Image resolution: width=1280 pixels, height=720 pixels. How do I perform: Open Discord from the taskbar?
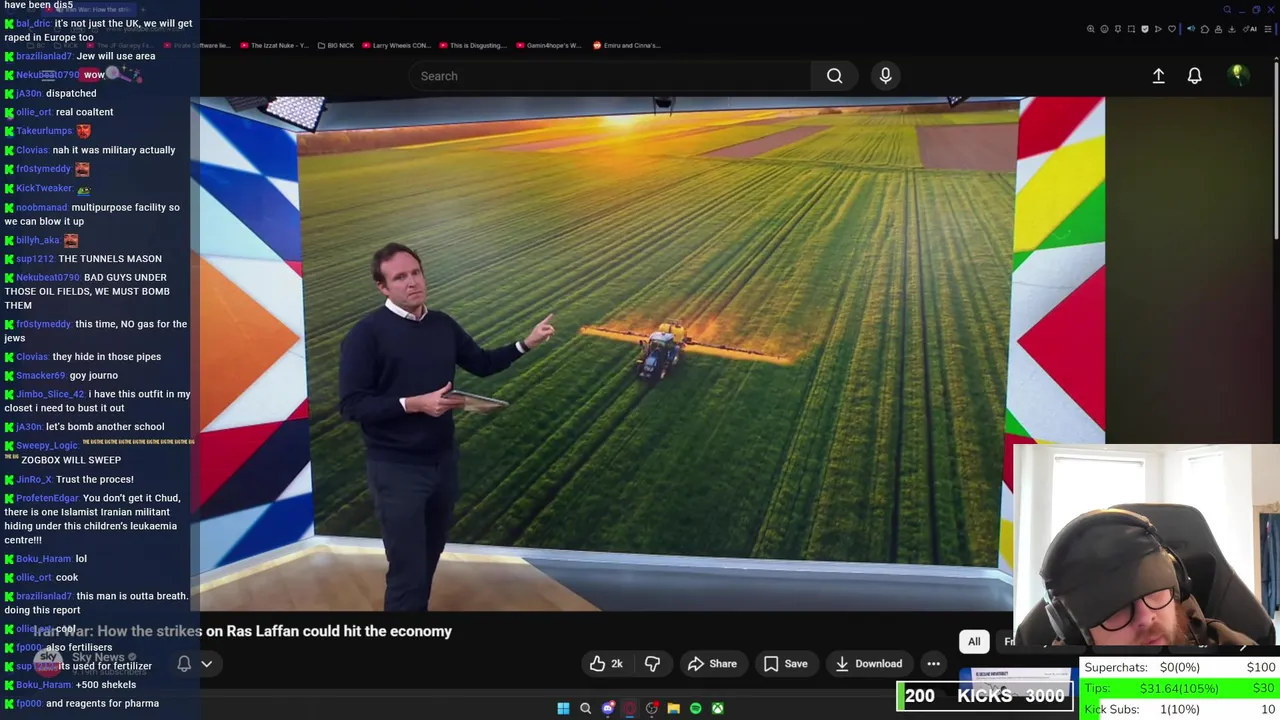pos(608,708)
